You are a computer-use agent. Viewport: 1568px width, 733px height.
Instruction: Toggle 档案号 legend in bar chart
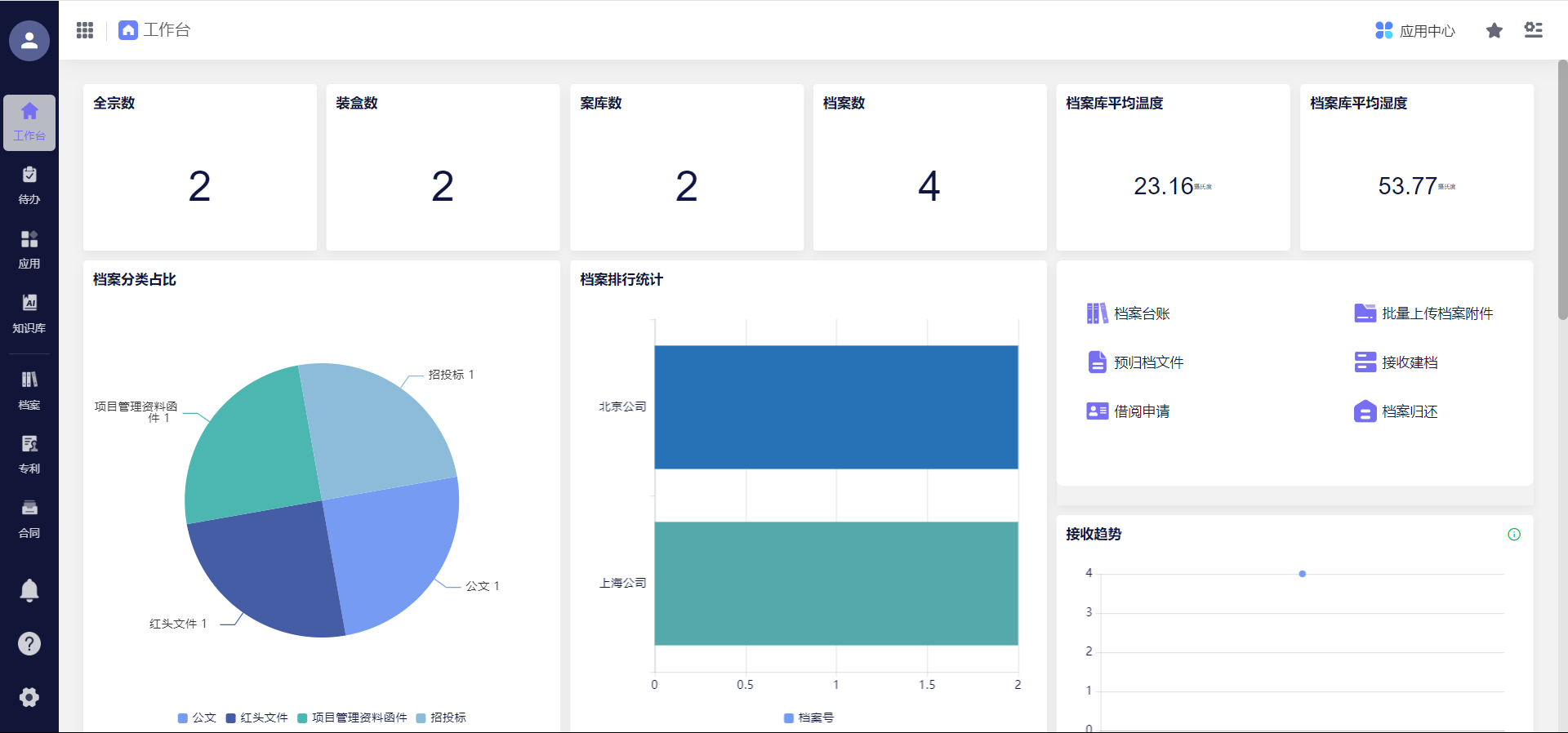[x=808, y=717]
